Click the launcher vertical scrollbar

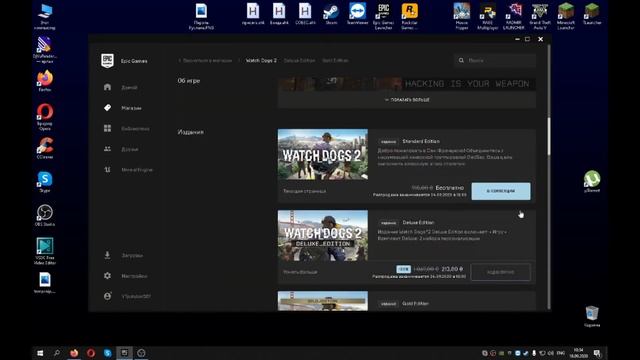(549, 136)
